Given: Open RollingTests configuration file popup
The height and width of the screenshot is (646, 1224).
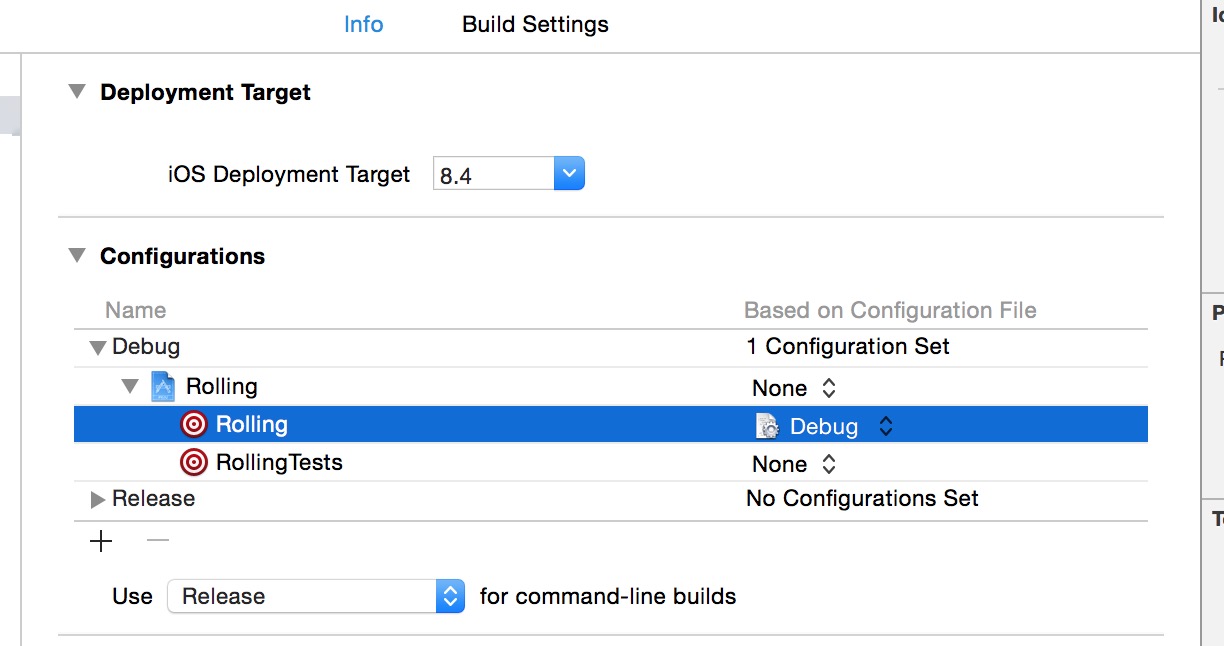Looking at the screenshot, I should tap(794, 464).
